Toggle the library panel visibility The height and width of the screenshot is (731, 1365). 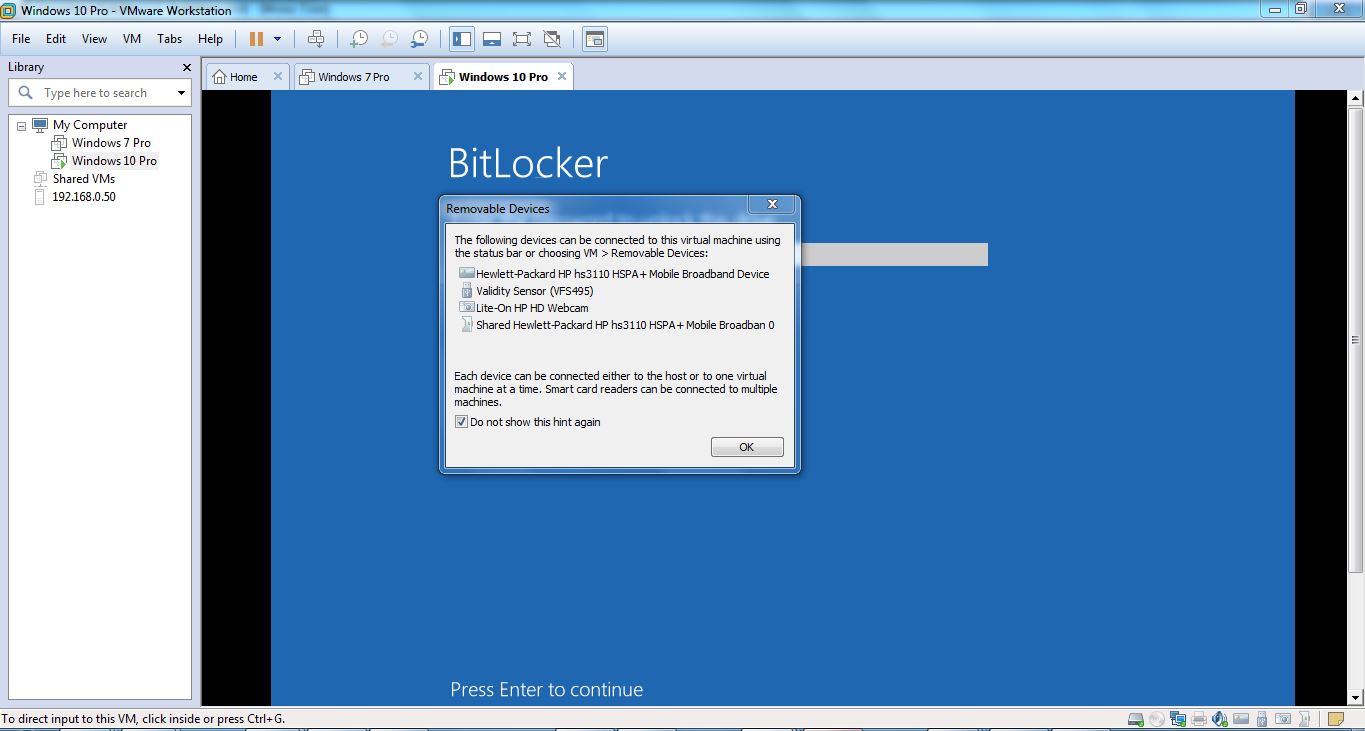click(x=461, y=38)
